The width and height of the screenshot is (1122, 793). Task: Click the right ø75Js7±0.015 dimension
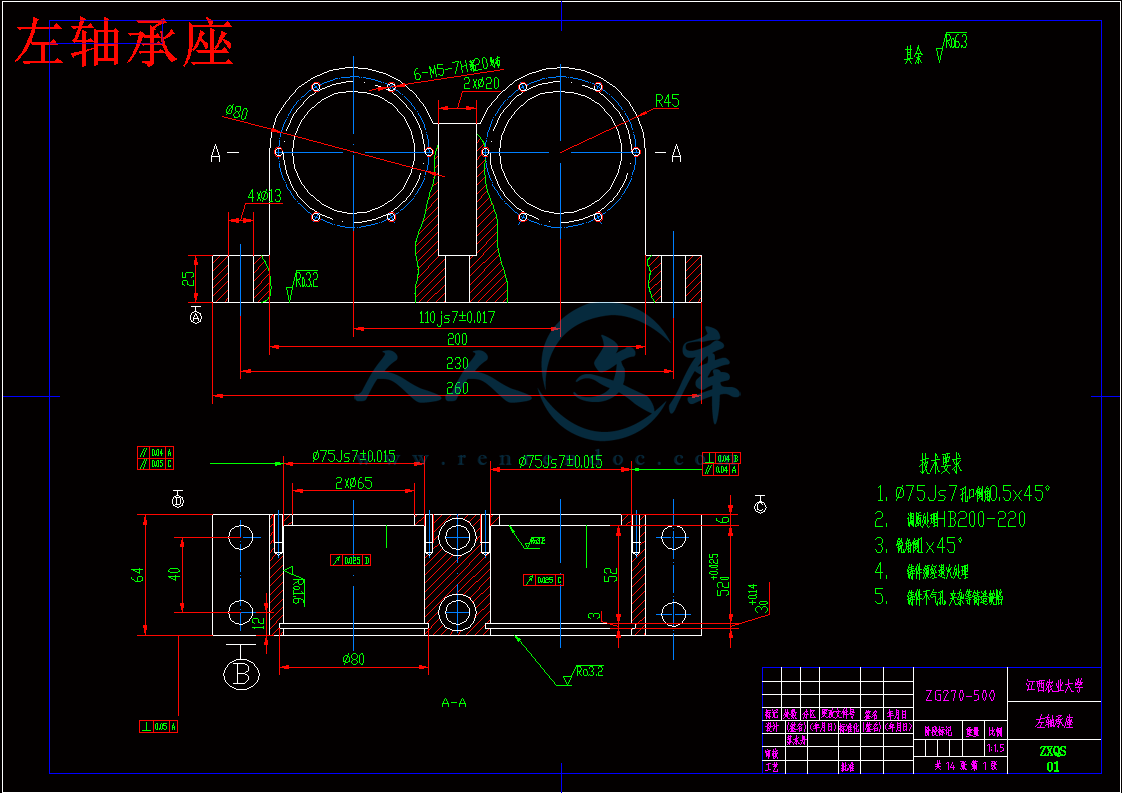click(560, 462)
